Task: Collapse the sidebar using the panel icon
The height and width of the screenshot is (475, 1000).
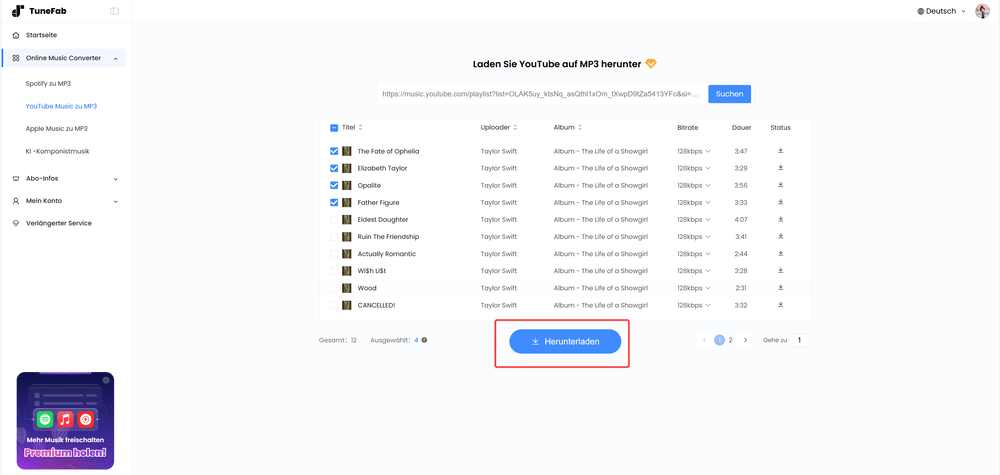Action: click(x=114, y=11)
